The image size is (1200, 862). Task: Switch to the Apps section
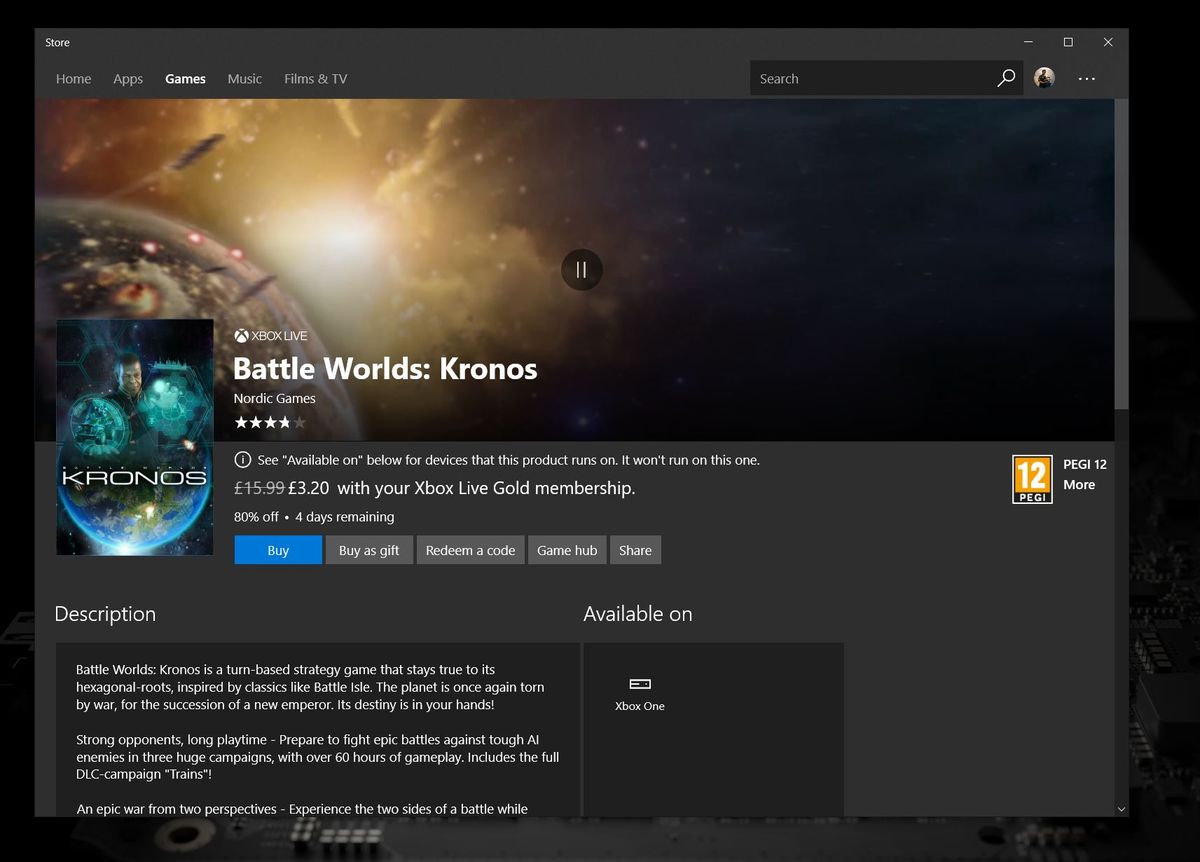(128, 78)
